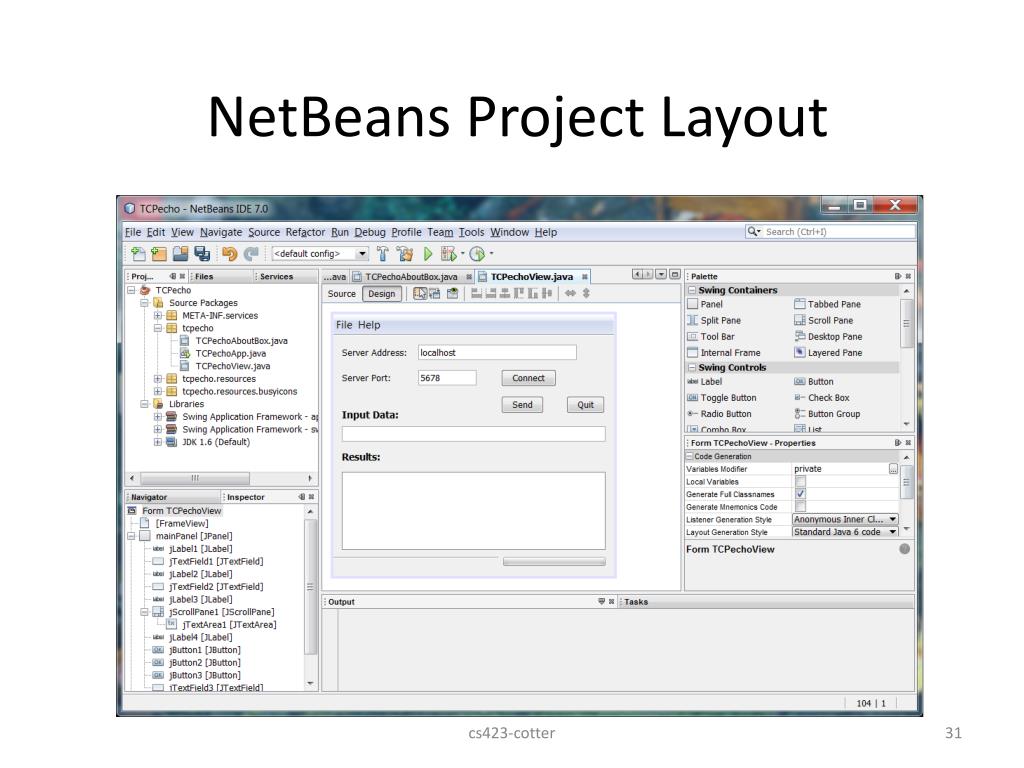Collapse Swing Containers palette section
This screenshot has height=768, width=1024.
(x=692, y=291)
